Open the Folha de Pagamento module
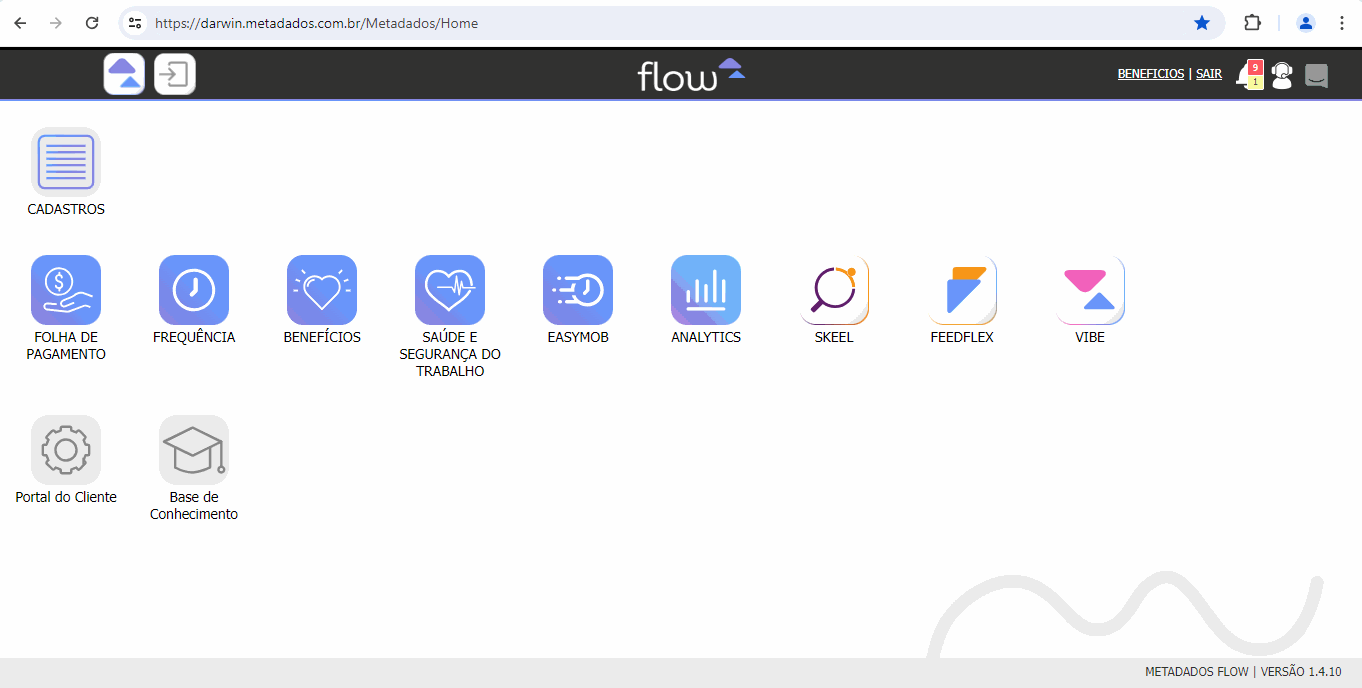This screenshot has height=688, width=1362. 66,290
